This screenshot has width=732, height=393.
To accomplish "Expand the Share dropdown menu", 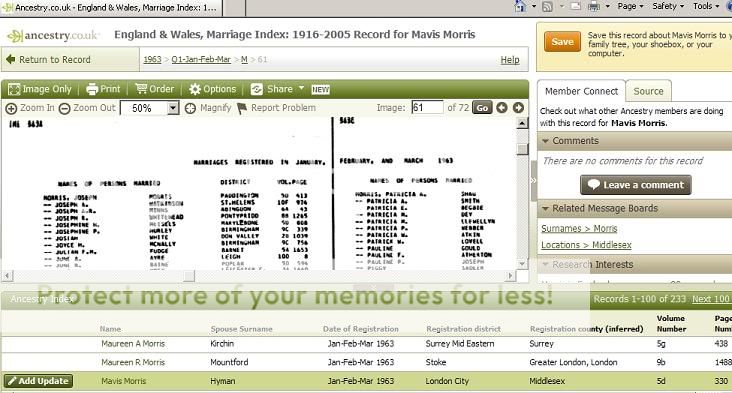I will (301, 88).
